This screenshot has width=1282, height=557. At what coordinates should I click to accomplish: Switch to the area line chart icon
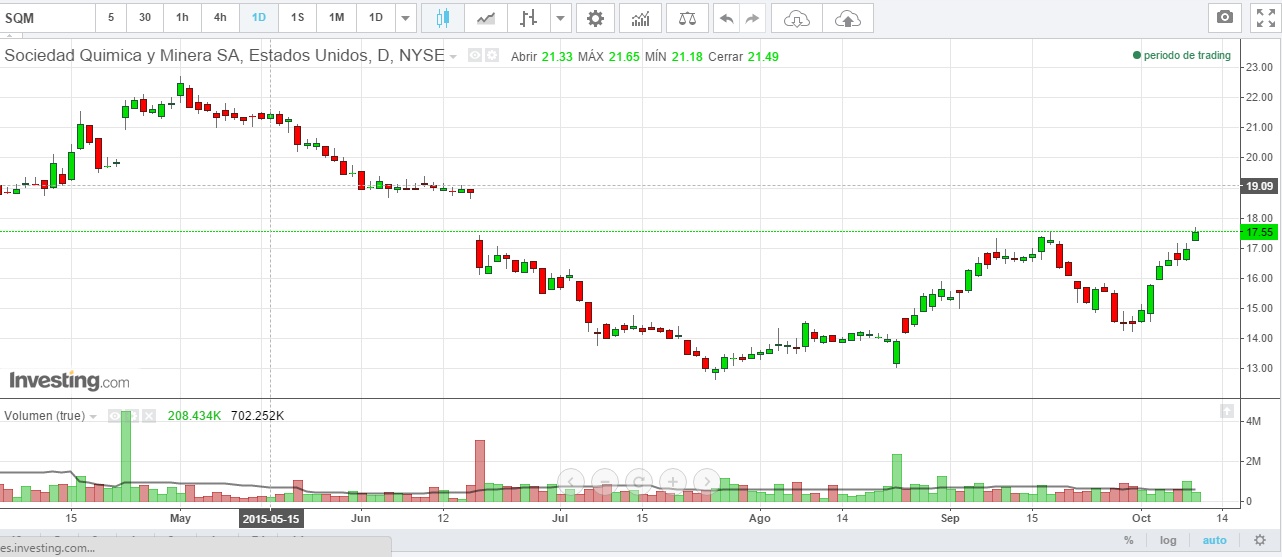click(x=486, y=18)
